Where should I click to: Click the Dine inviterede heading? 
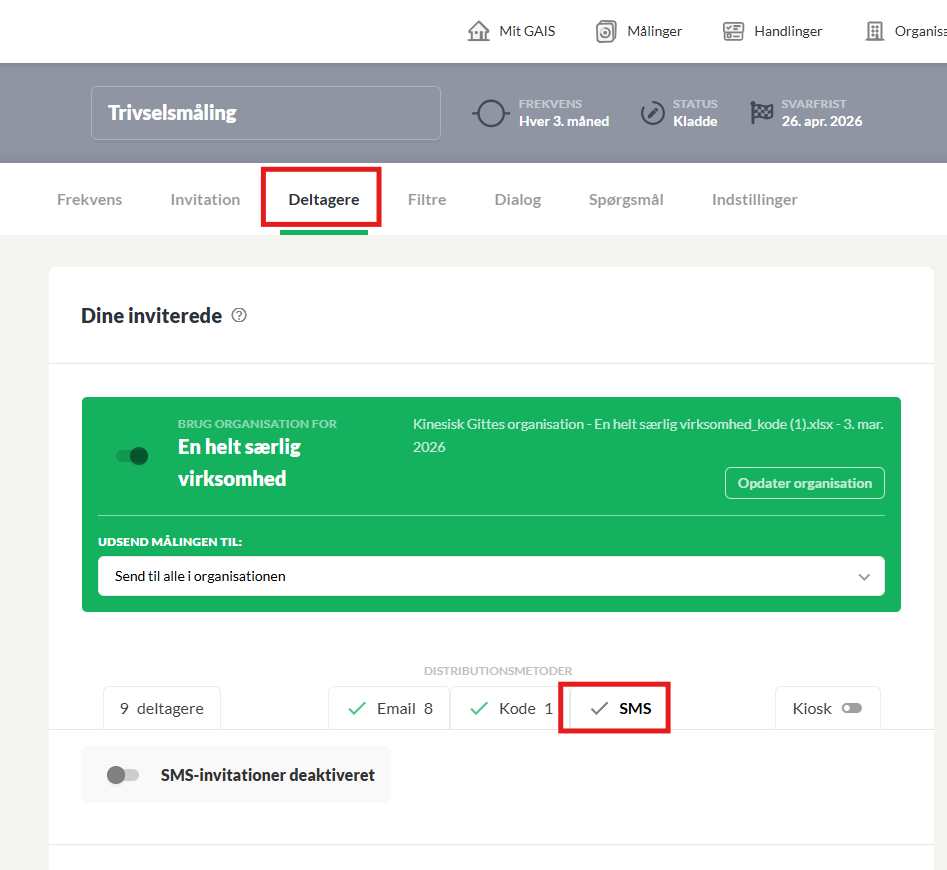152,316
